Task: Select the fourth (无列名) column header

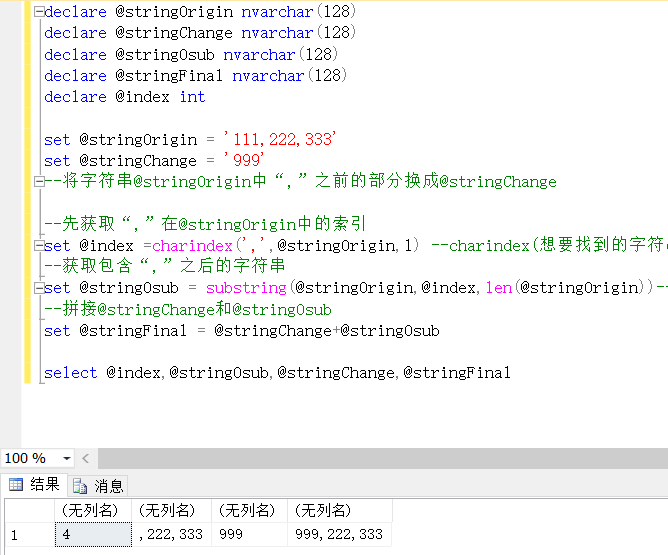Action: click(x=340, y=510)
